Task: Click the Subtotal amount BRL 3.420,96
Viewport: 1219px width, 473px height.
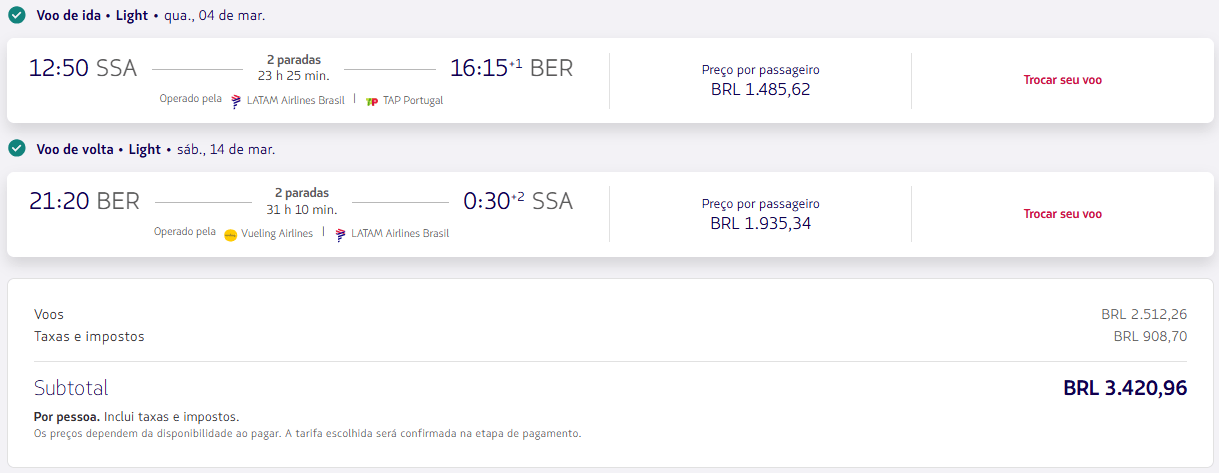Action: [1125, 388]
